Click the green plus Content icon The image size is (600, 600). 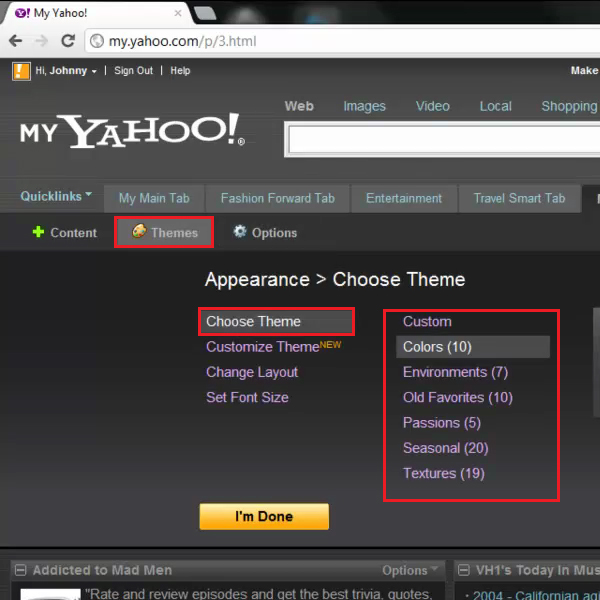pyautogui.click(x=38, y=232)
